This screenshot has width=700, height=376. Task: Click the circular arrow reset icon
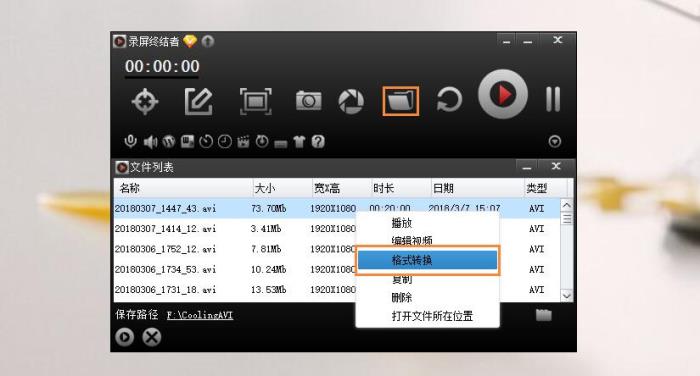[x=449, y=100]
